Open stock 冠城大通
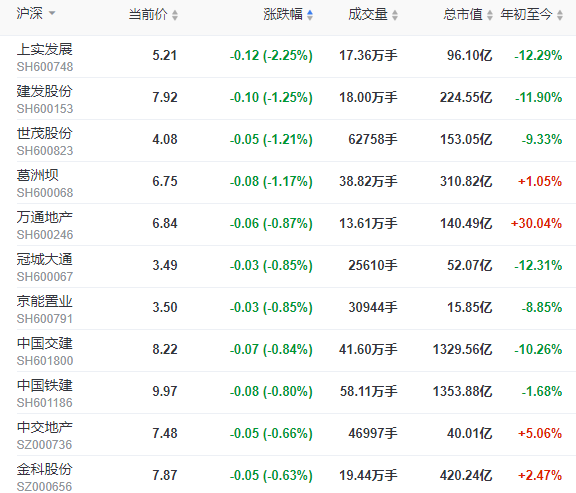 point(44,259)
